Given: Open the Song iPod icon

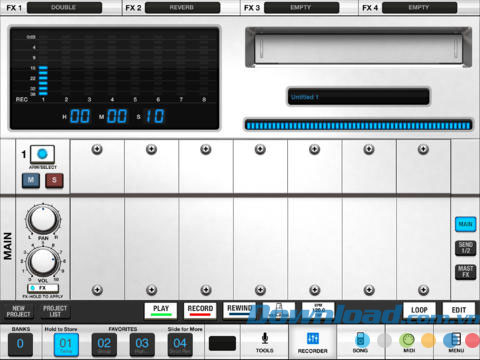Looking at the screenshot, I should [x=360, y=339].
